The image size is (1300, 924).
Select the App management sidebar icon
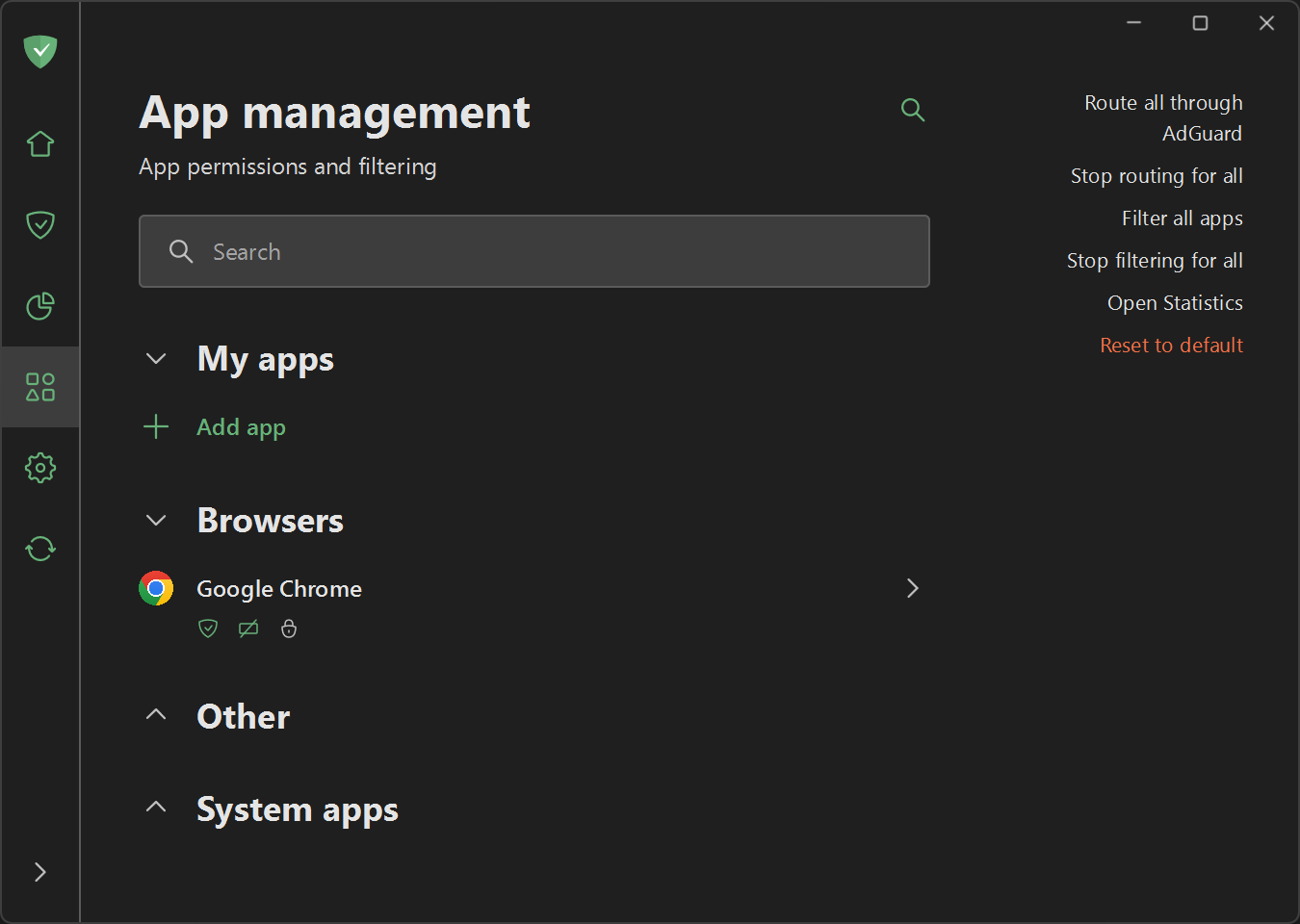(x=39, y=386)
